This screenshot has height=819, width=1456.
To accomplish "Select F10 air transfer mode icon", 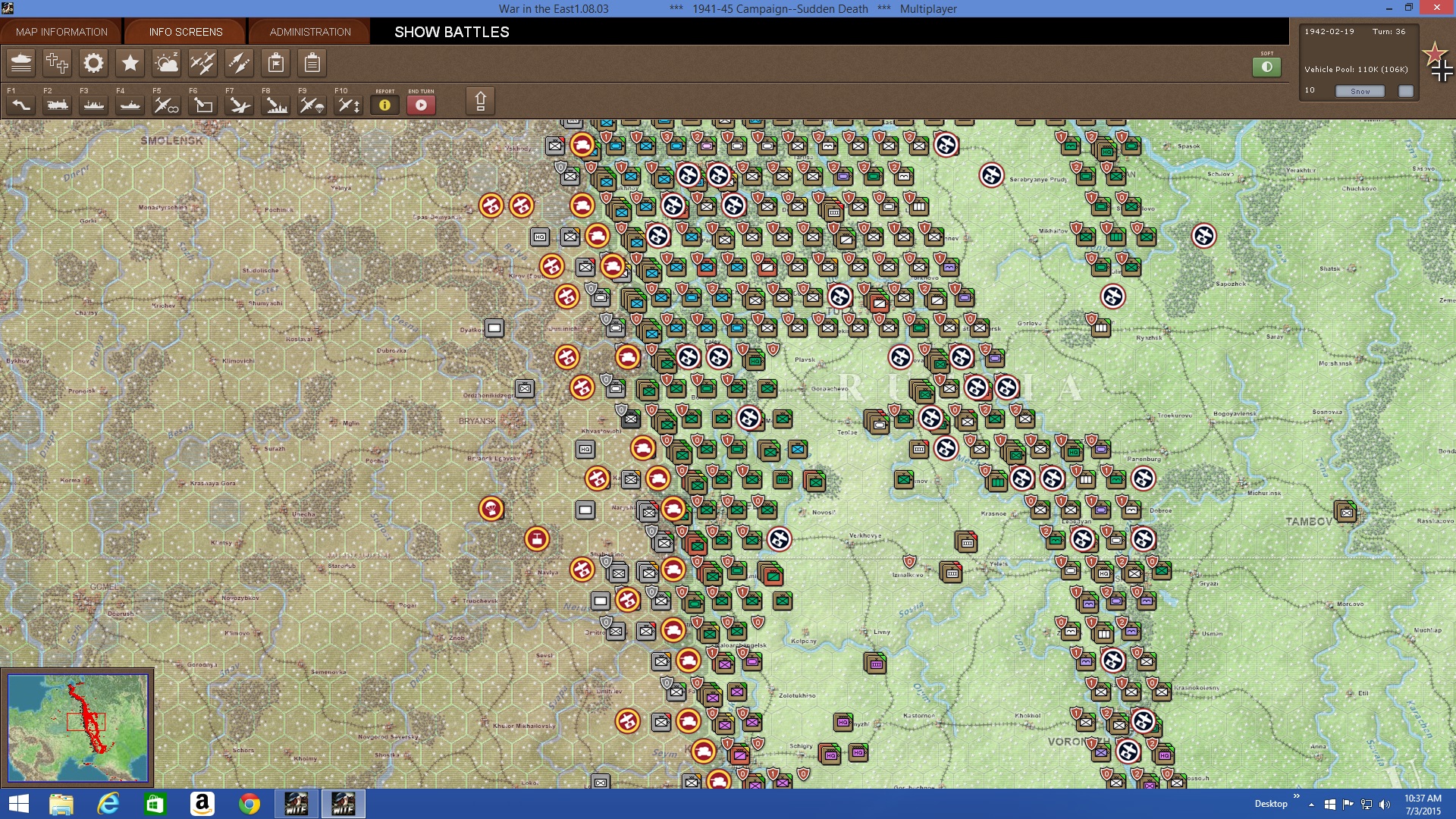I will [349, 105].
